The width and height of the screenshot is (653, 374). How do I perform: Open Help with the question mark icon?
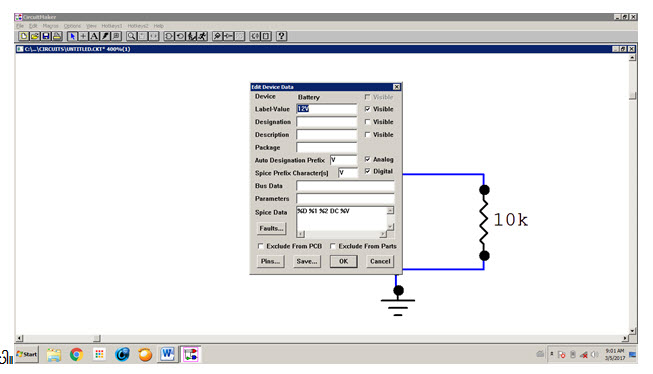pos(282,36)
